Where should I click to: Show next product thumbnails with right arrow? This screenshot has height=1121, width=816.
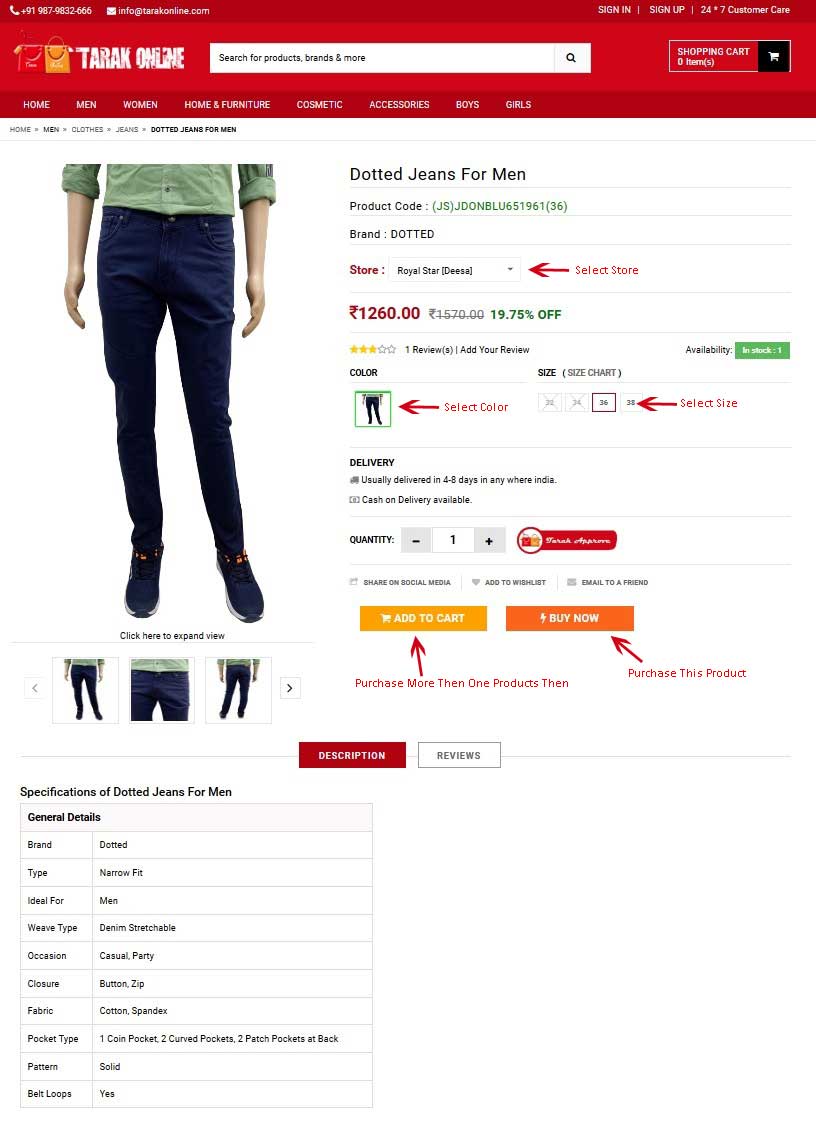(x=290, y=688)
